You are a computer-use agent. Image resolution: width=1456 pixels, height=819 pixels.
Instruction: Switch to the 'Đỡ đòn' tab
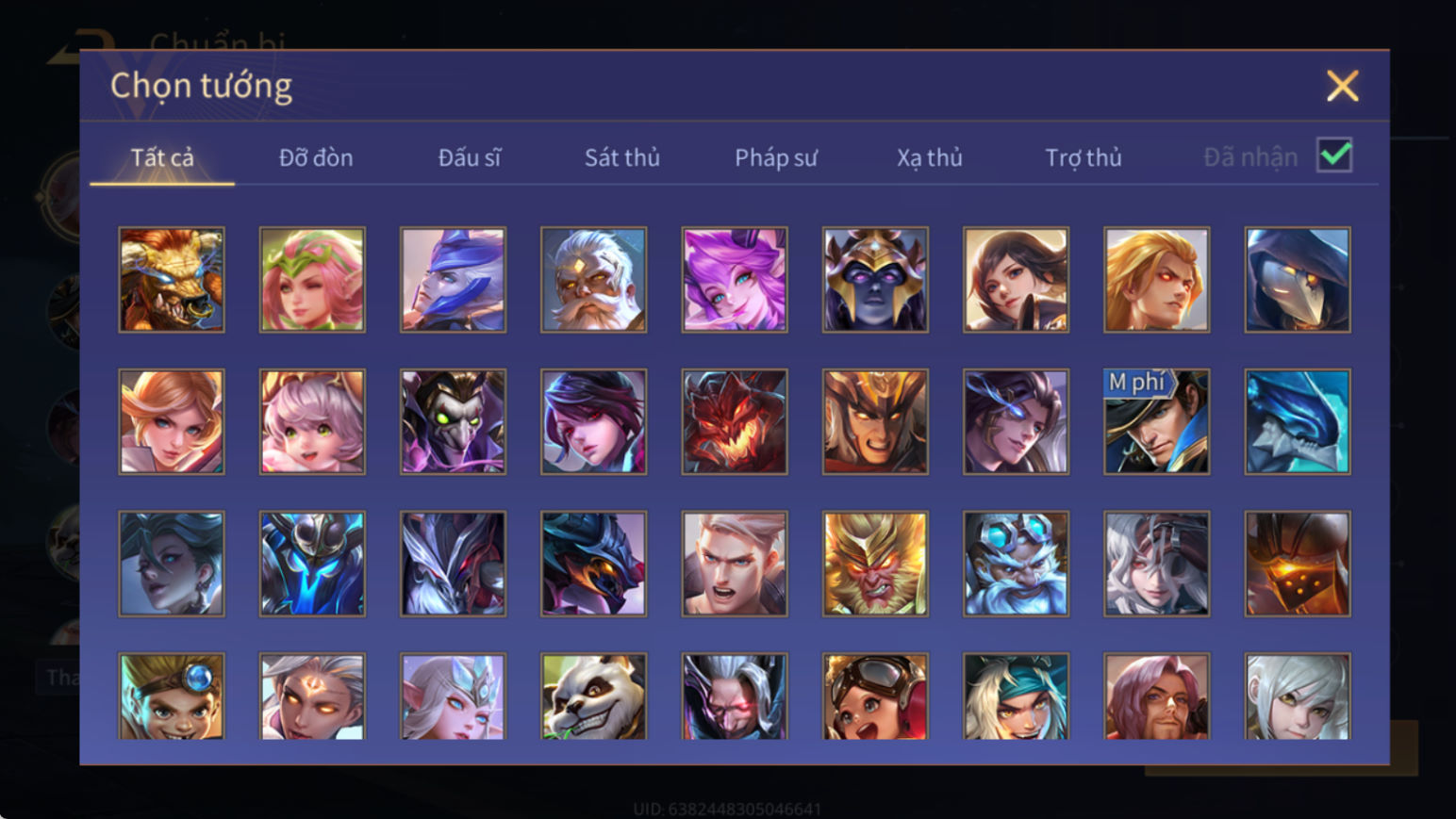(x=316, y=157)
